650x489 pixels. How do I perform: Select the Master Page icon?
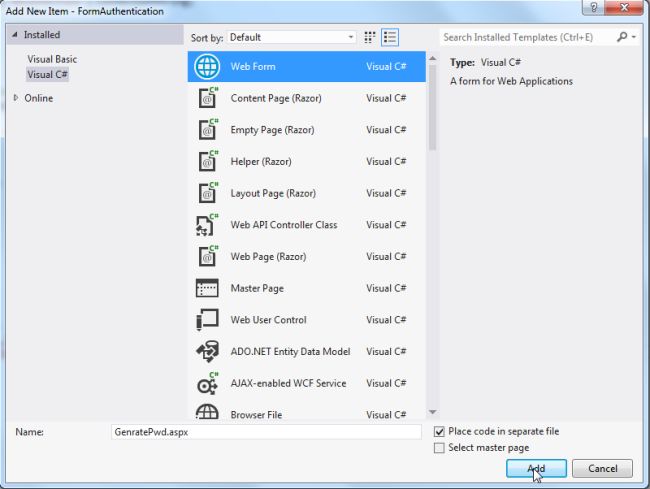pyautogui.click(x=207, y=288)
